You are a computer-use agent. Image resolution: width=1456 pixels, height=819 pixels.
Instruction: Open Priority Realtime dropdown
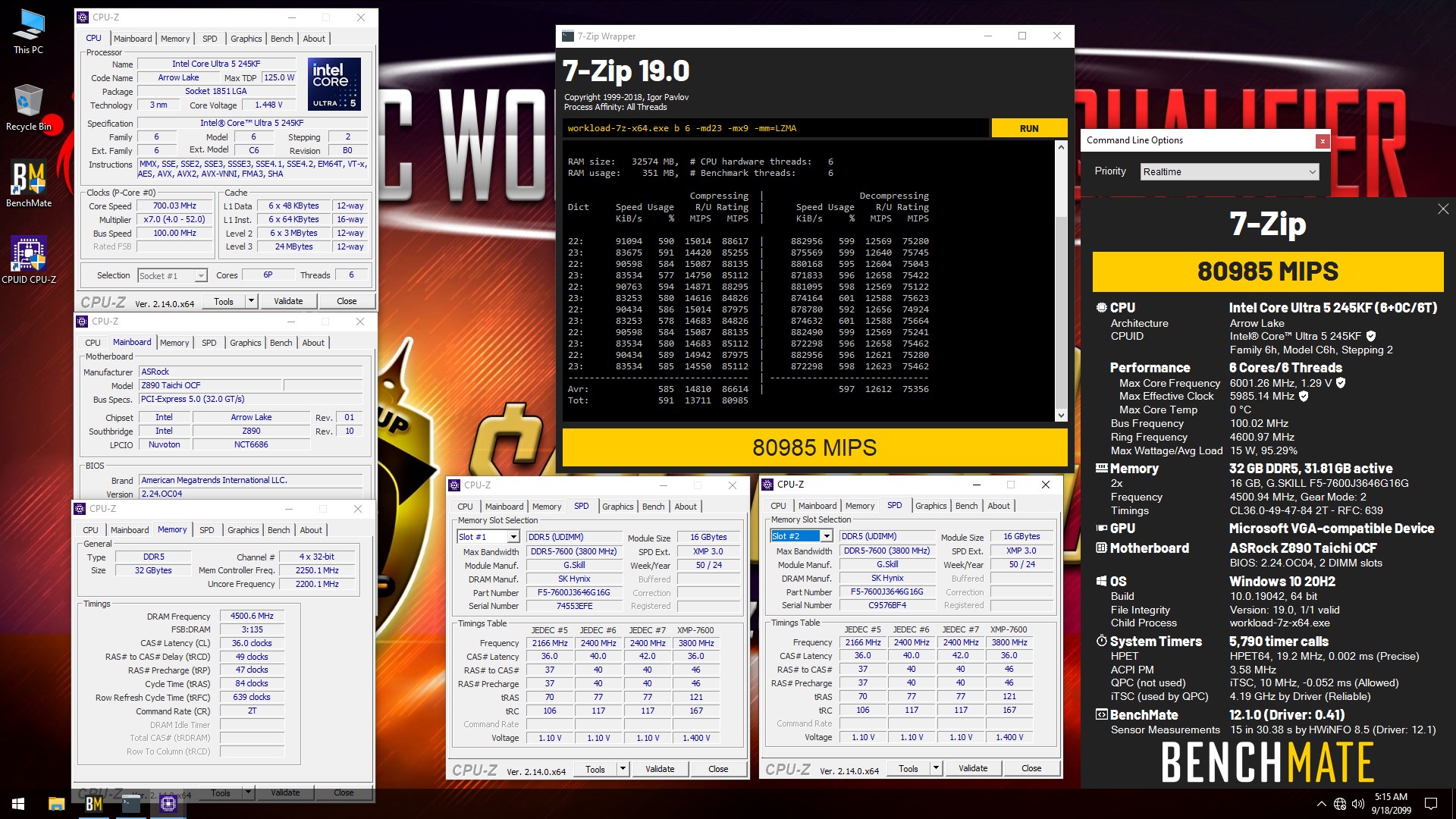(1230, 172)
